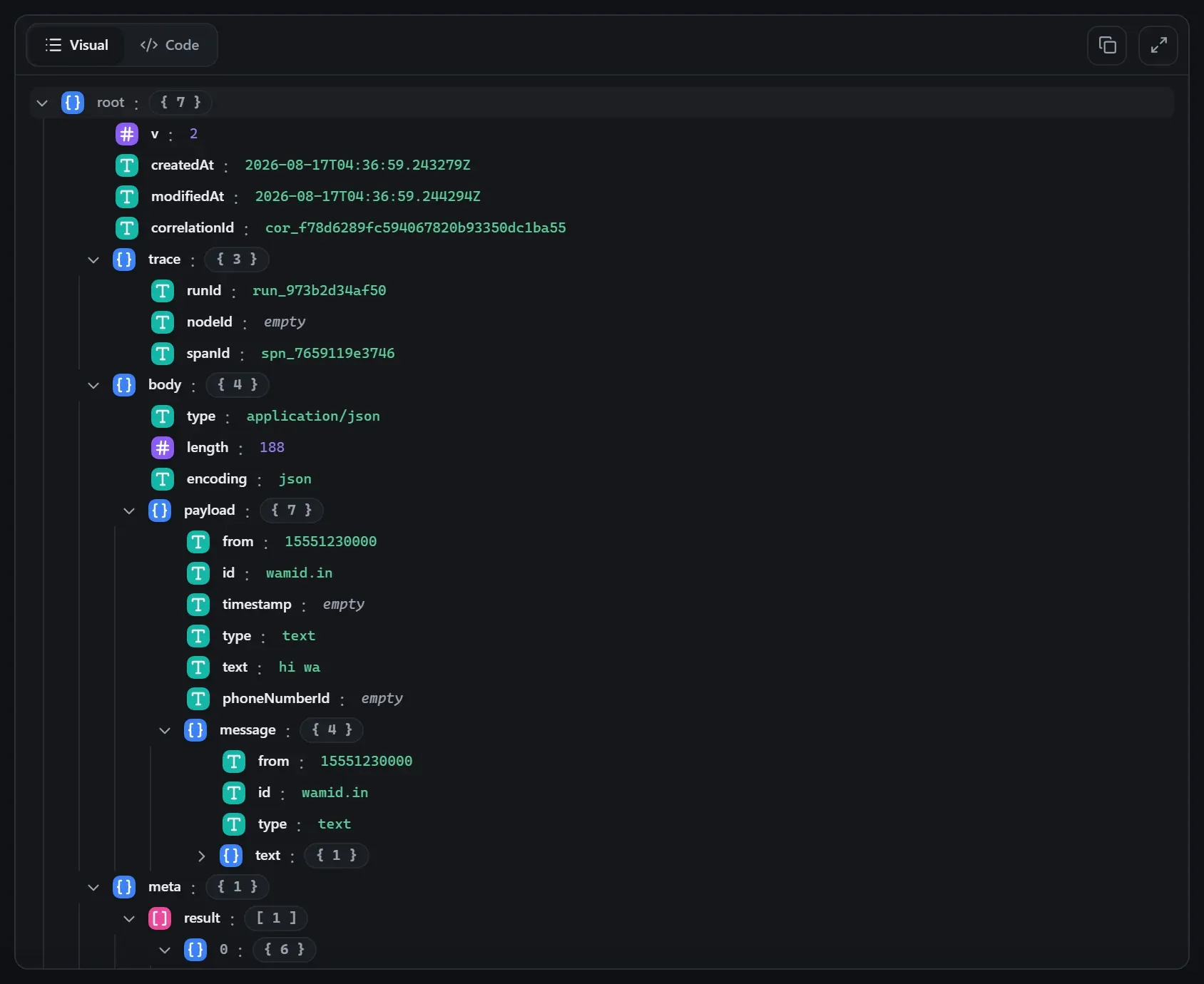Screen dimensions: 1204x984
Task: Click the number icon beside length
Action: coord(163,448)
